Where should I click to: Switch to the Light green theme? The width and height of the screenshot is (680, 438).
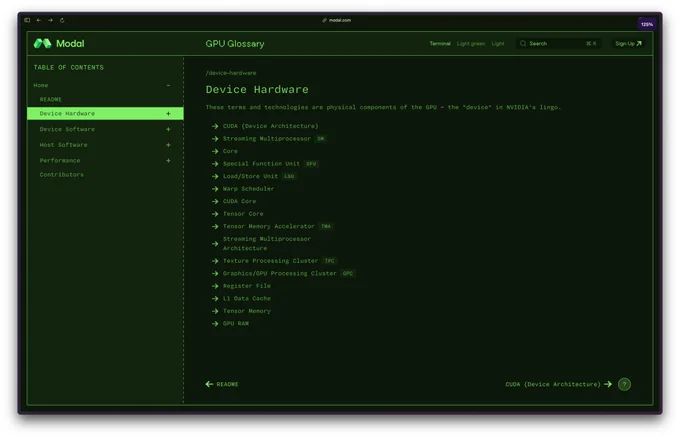tap(471, 43)
